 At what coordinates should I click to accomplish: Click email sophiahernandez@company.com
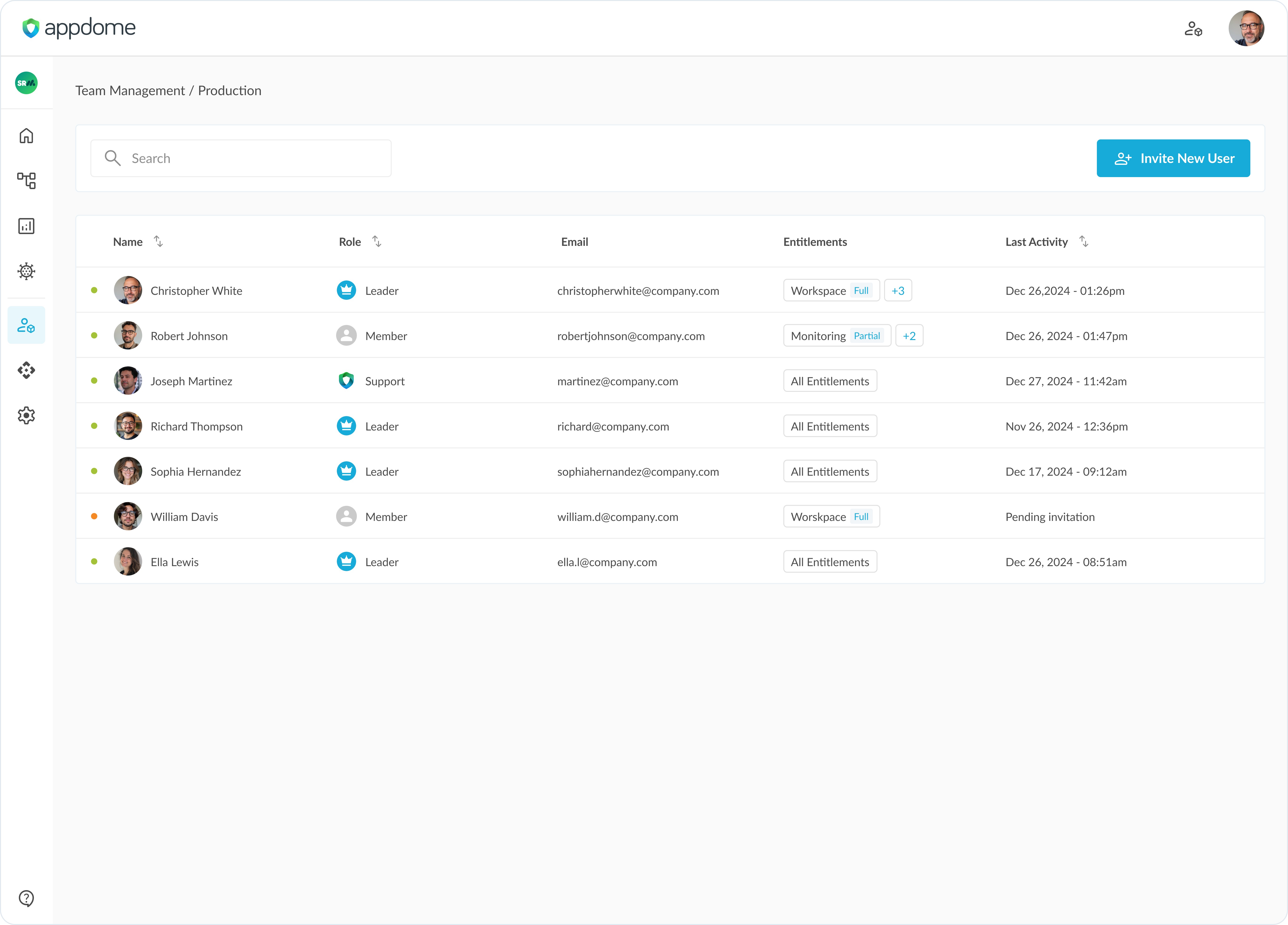point(638,472)
